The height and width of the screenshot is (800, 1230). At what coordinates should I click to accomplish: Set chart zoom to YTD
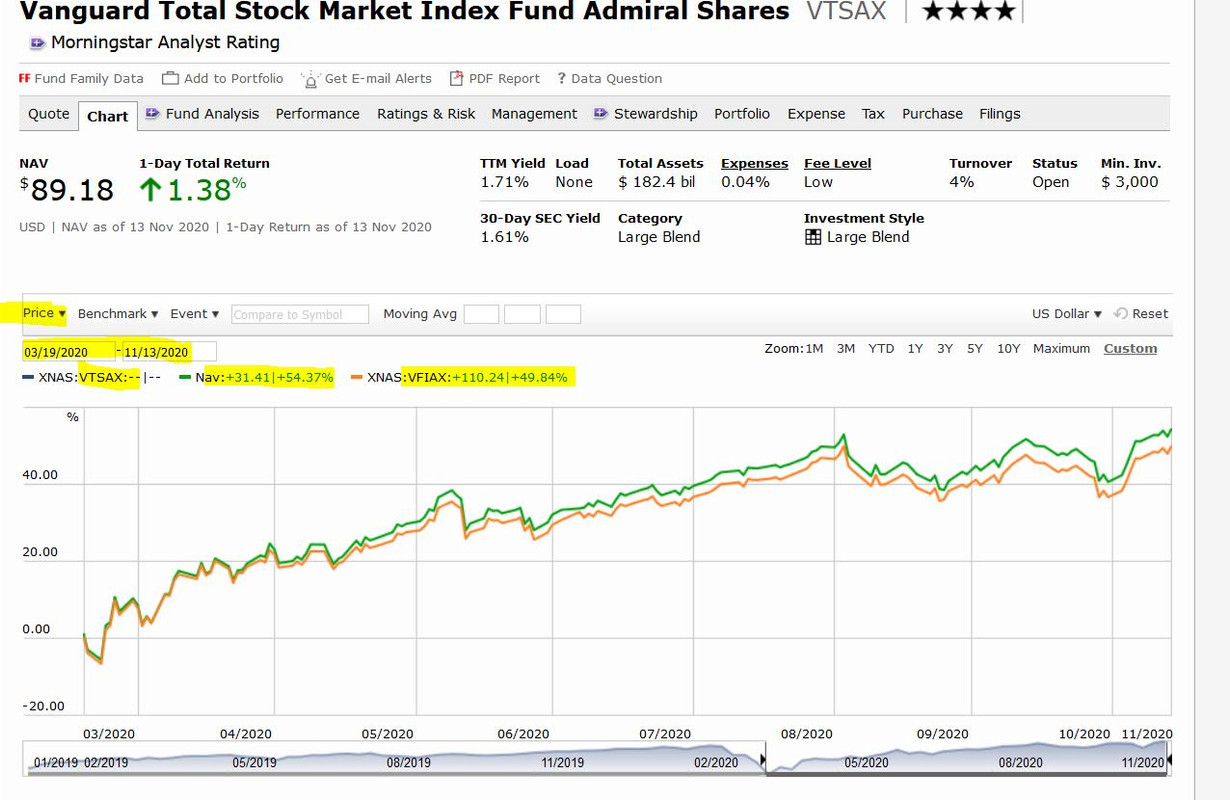pos(881,349)
